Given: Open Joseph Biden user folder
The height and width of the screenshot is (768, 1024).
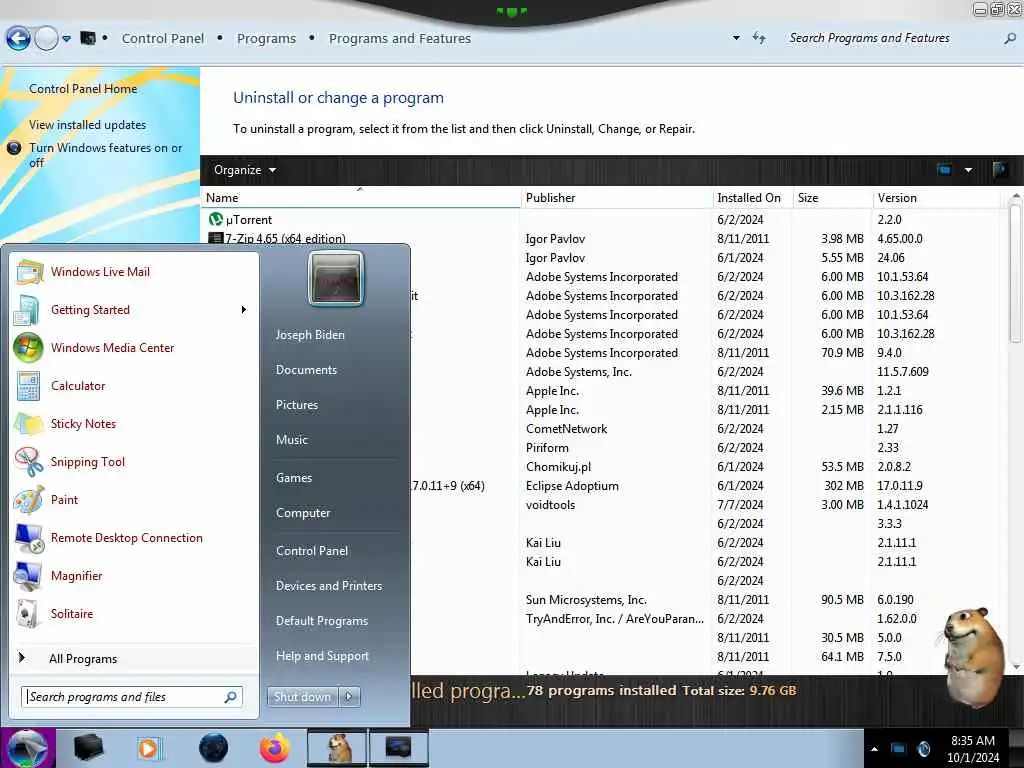Looking at the screenshot, I should click(310, 334).
